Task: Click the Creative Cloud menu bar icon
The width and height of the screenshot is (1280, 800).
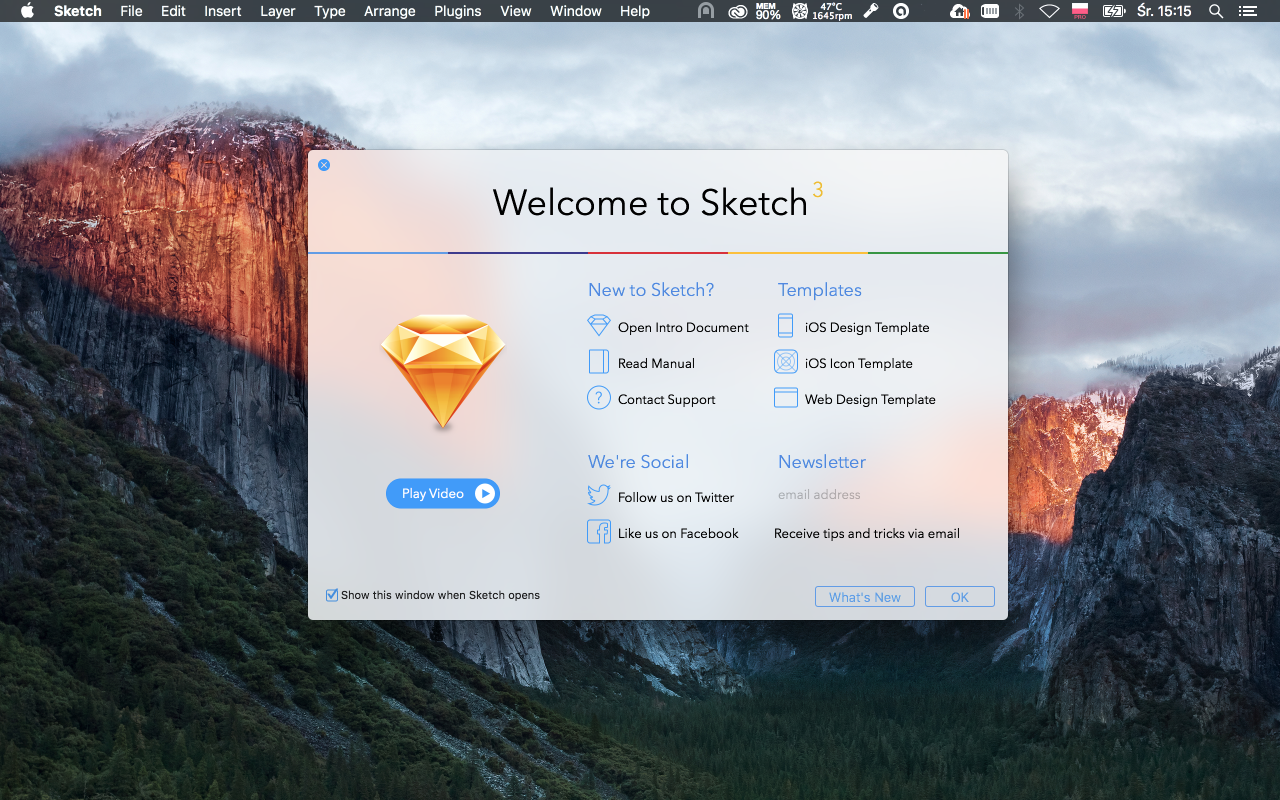Action: [x=738, y=11]
